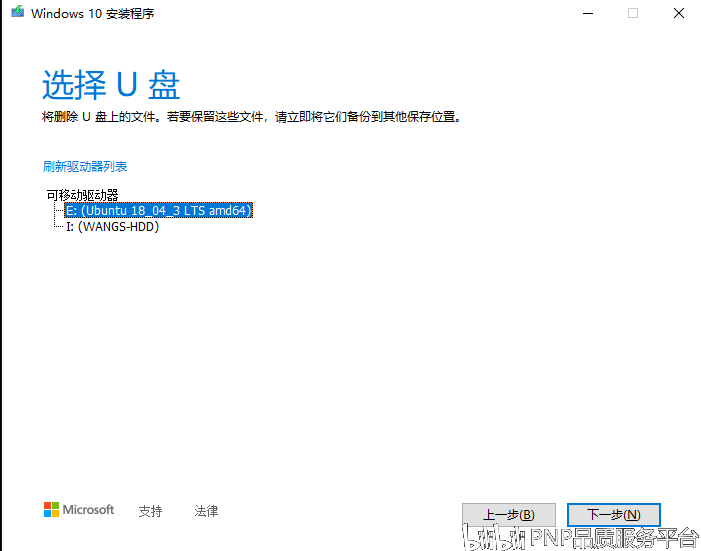Viewport: 701px width, 551px height.
Task: Proceed with 下一步(N) button
Action: pyautogui.click(x=613, y=515)
